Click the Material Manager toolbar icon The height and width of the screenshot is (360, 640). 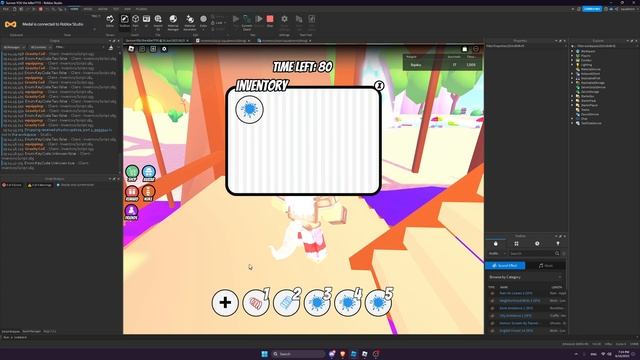173,22
